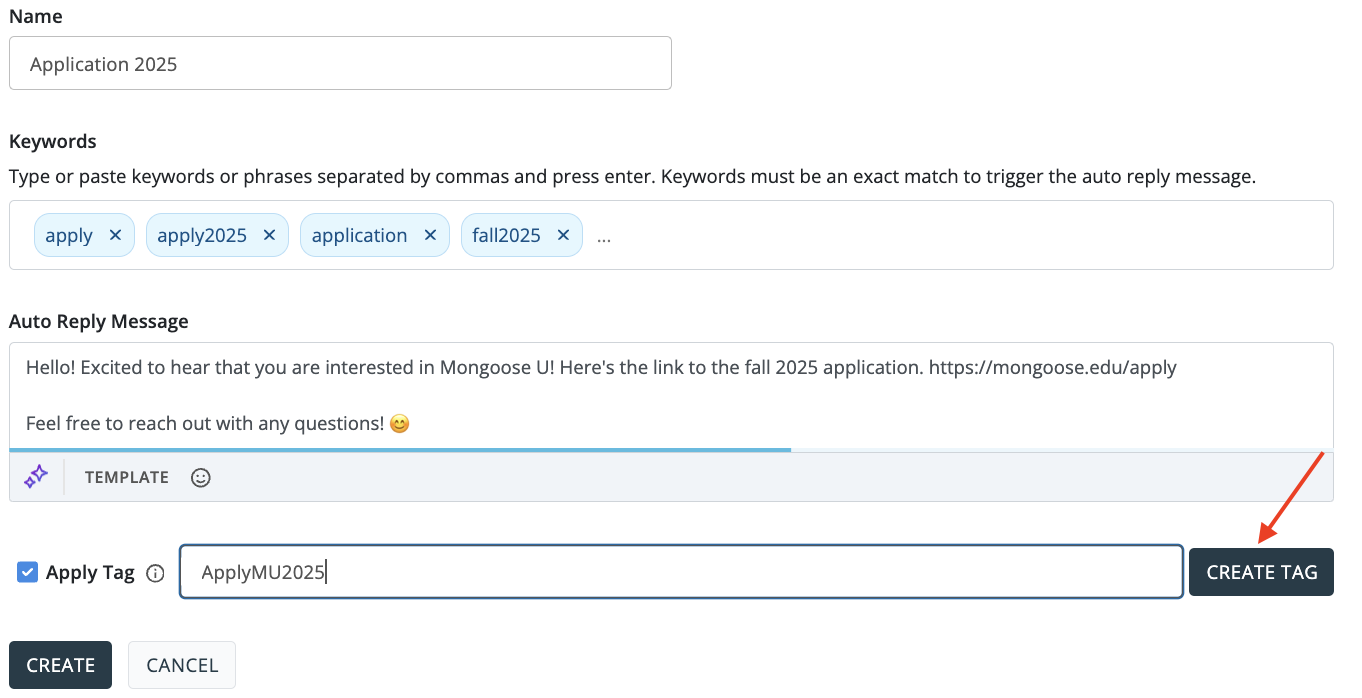The height and width of the screenshot is (698, 1362).
Task: Expand the hidden keywords ellipsis
Action: 604,237
